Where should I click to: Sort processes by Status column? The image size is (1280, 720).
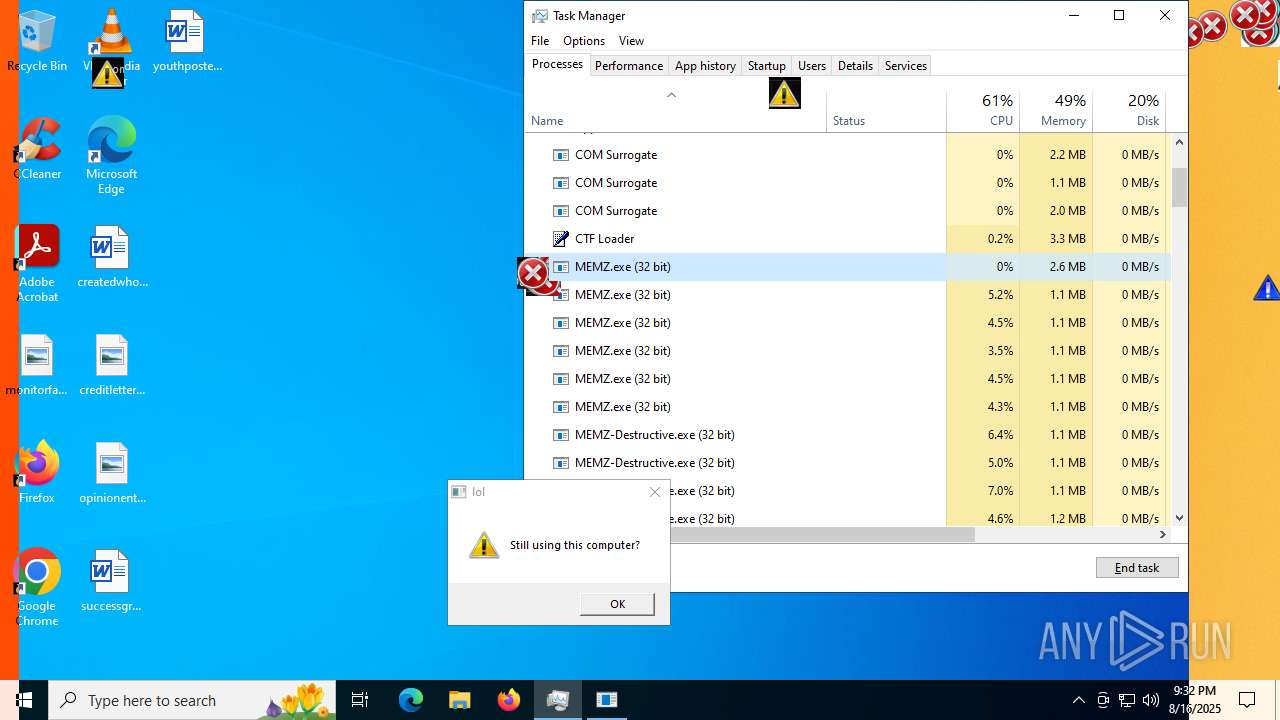(x=886, y=110)
